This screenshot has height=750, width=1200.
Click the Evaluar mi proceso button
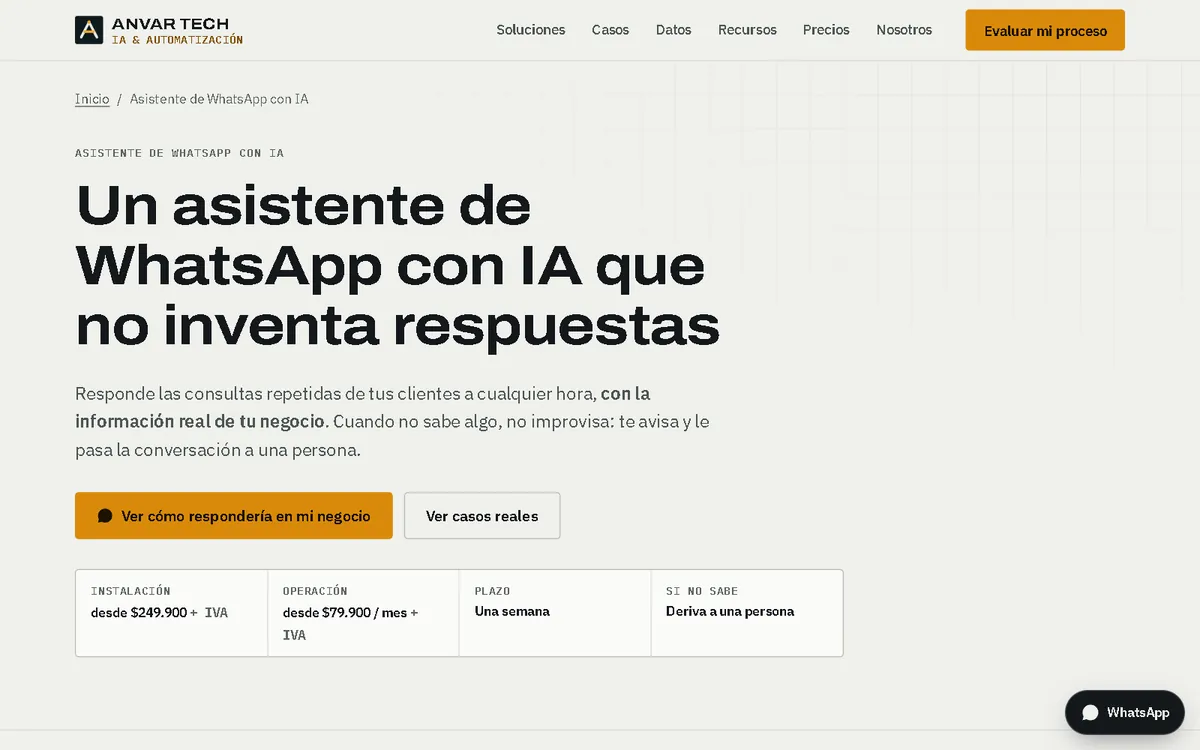coord(1045,30)
